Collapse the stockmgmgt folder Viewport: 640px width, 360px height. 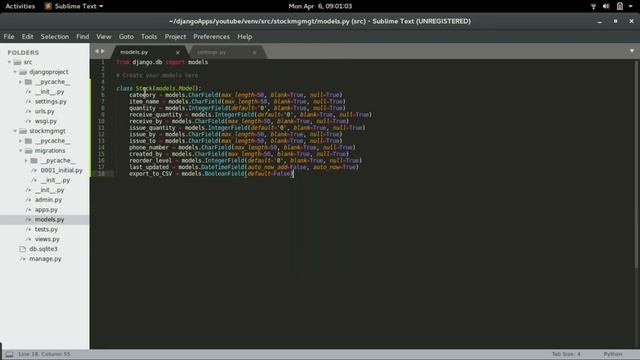click(x=15, y=131)
